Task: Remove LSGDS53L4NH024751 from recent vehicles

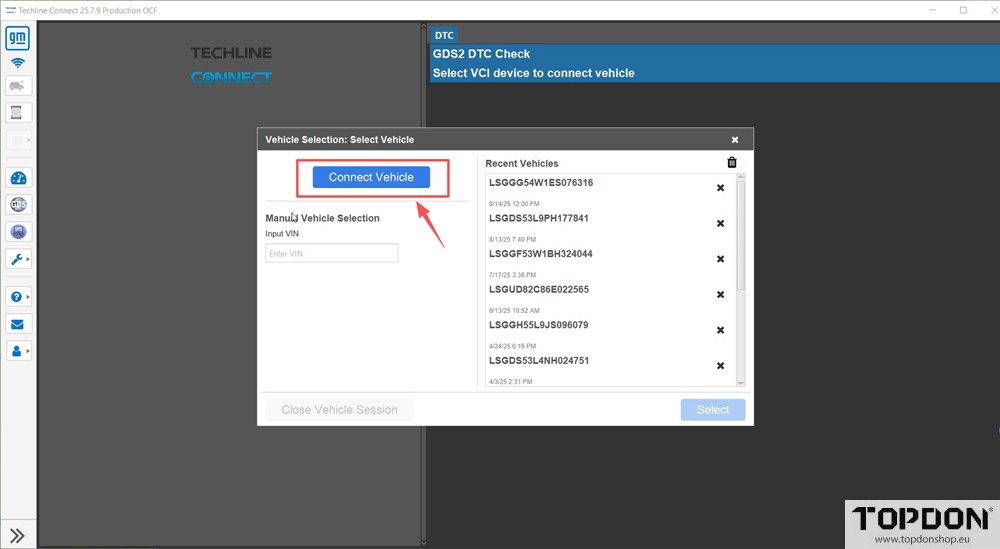Action: pos(720,366)
